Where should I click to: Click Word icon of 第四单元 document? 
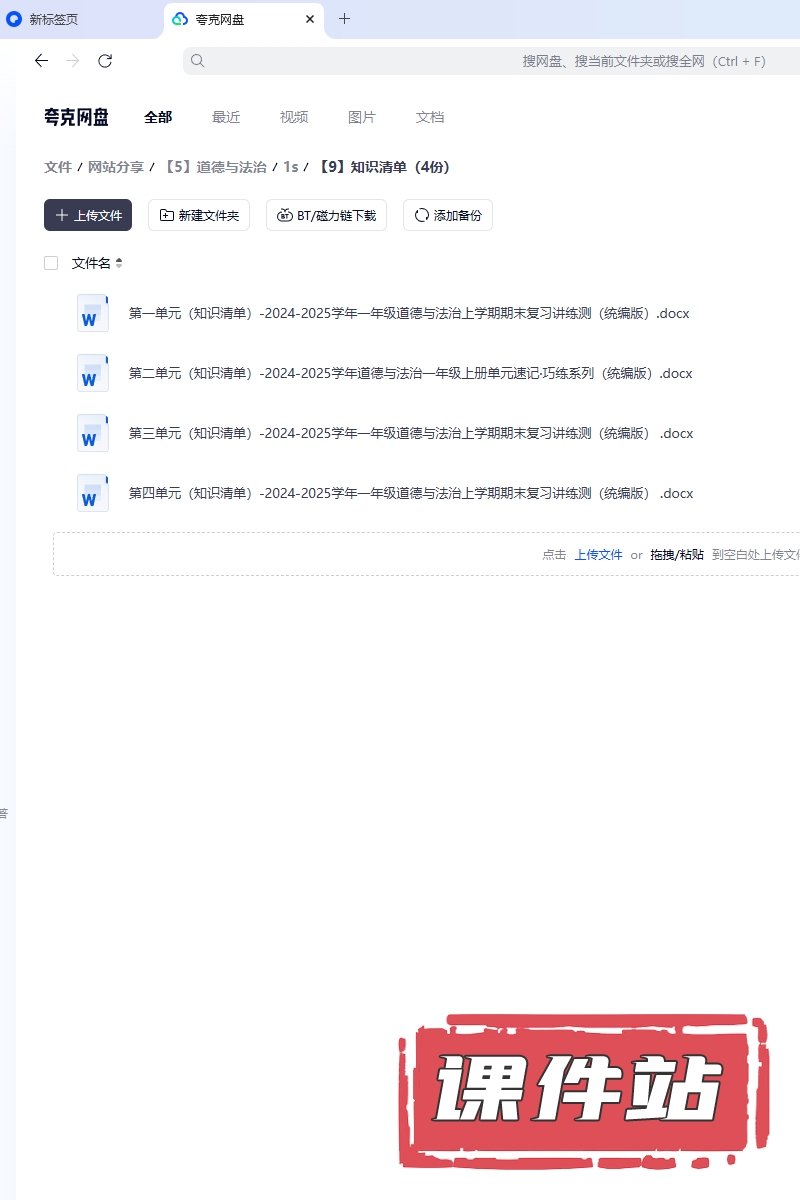coord(92,493)
